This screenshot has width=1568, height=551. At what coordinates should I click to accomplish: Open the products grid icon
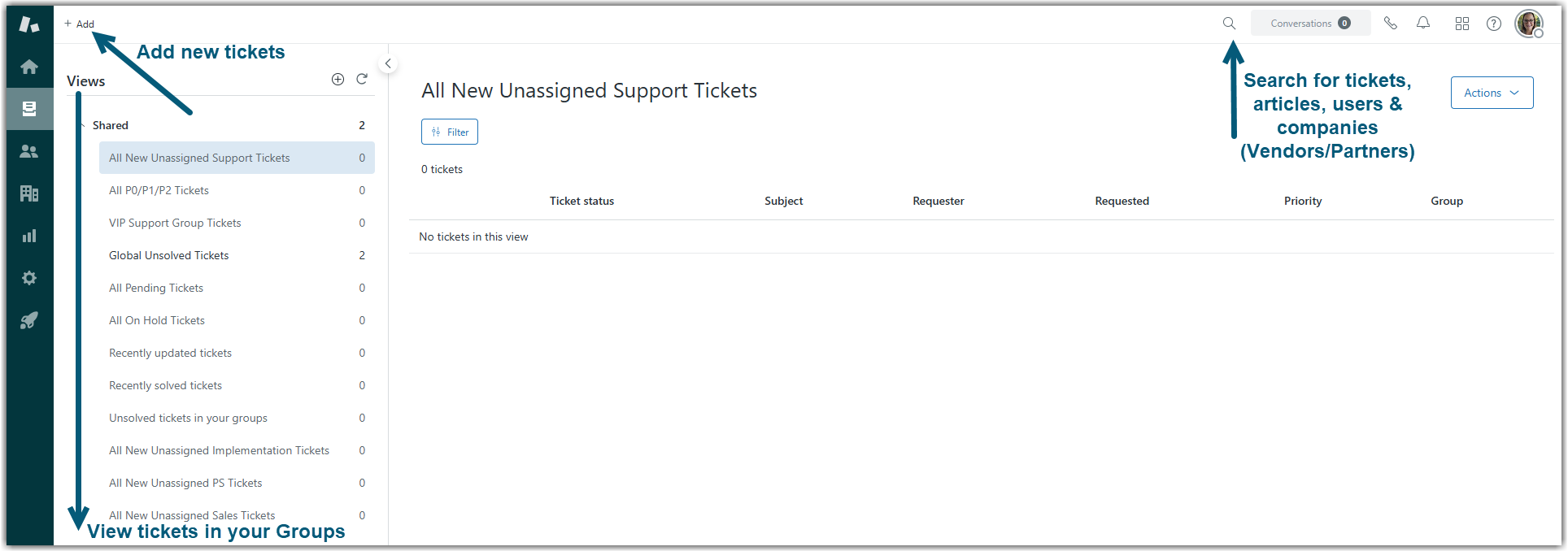point(1462,24)
